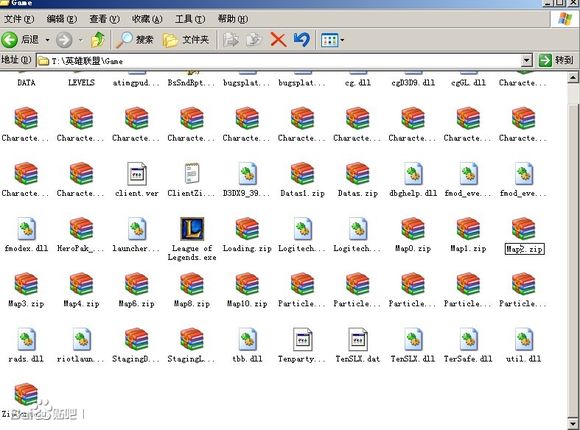Click the 转到 Go button
The height and width of the screenshot is (430, 580).
[x=556, y=60]
